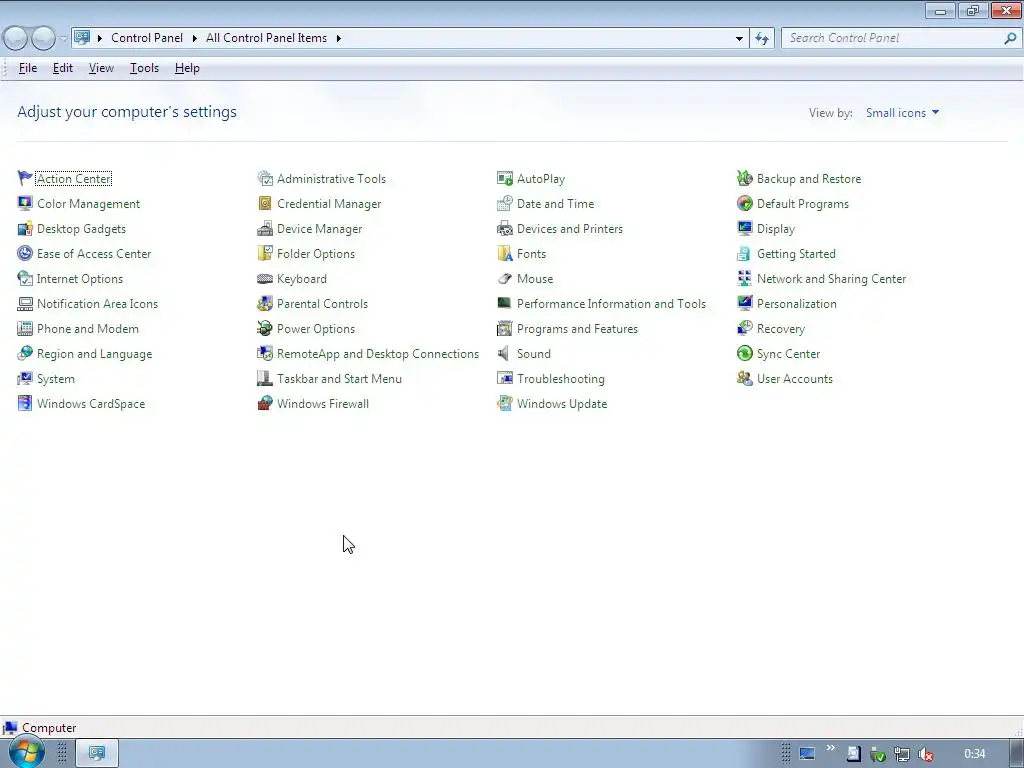Viewport: 1024px width, 768px height.
Task: Click the Control Panel breadcrumb segment
Action: click(147, 38)
